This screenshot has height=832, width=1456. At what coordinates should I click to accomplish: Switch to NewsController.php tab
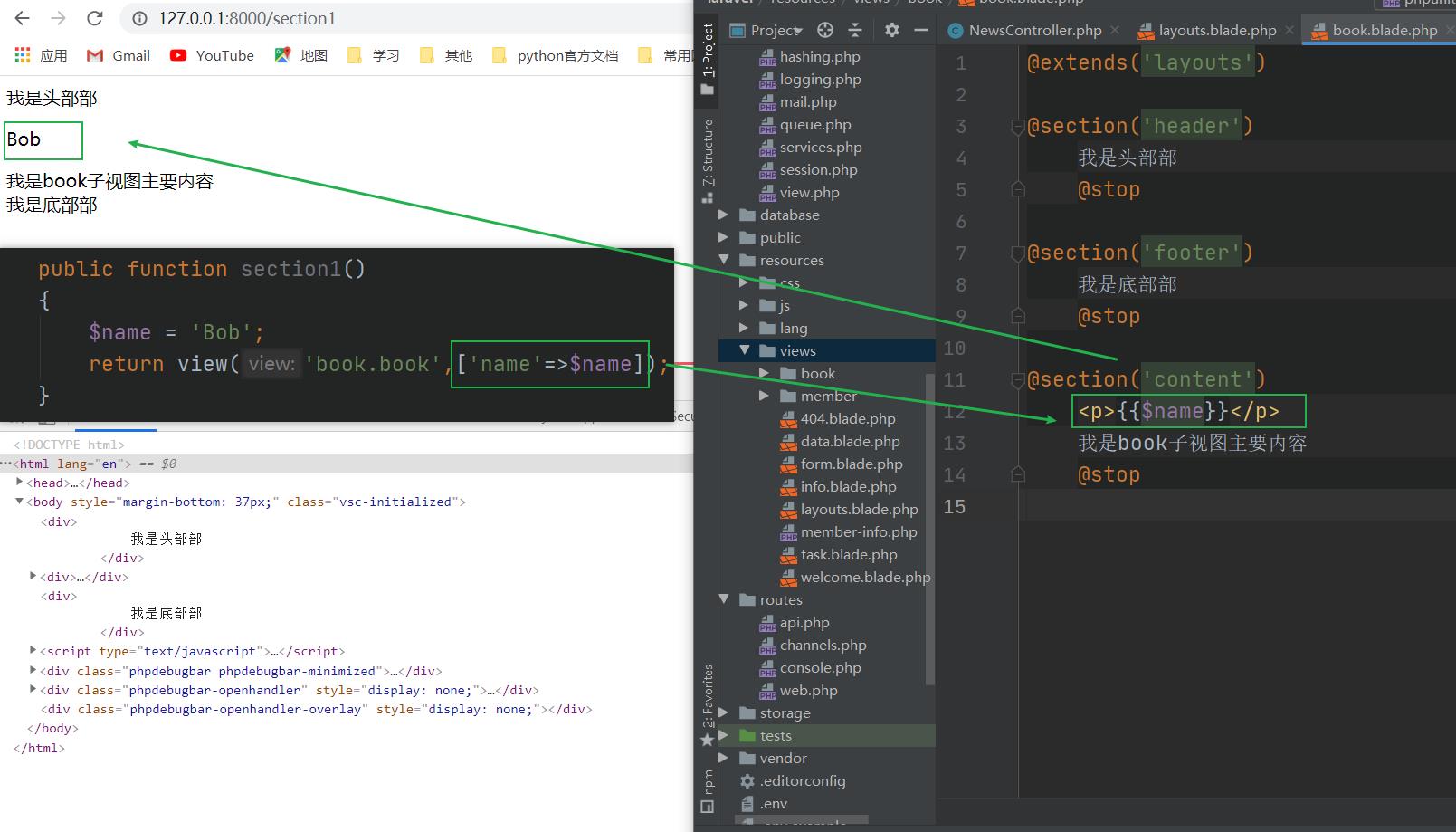1025,30
